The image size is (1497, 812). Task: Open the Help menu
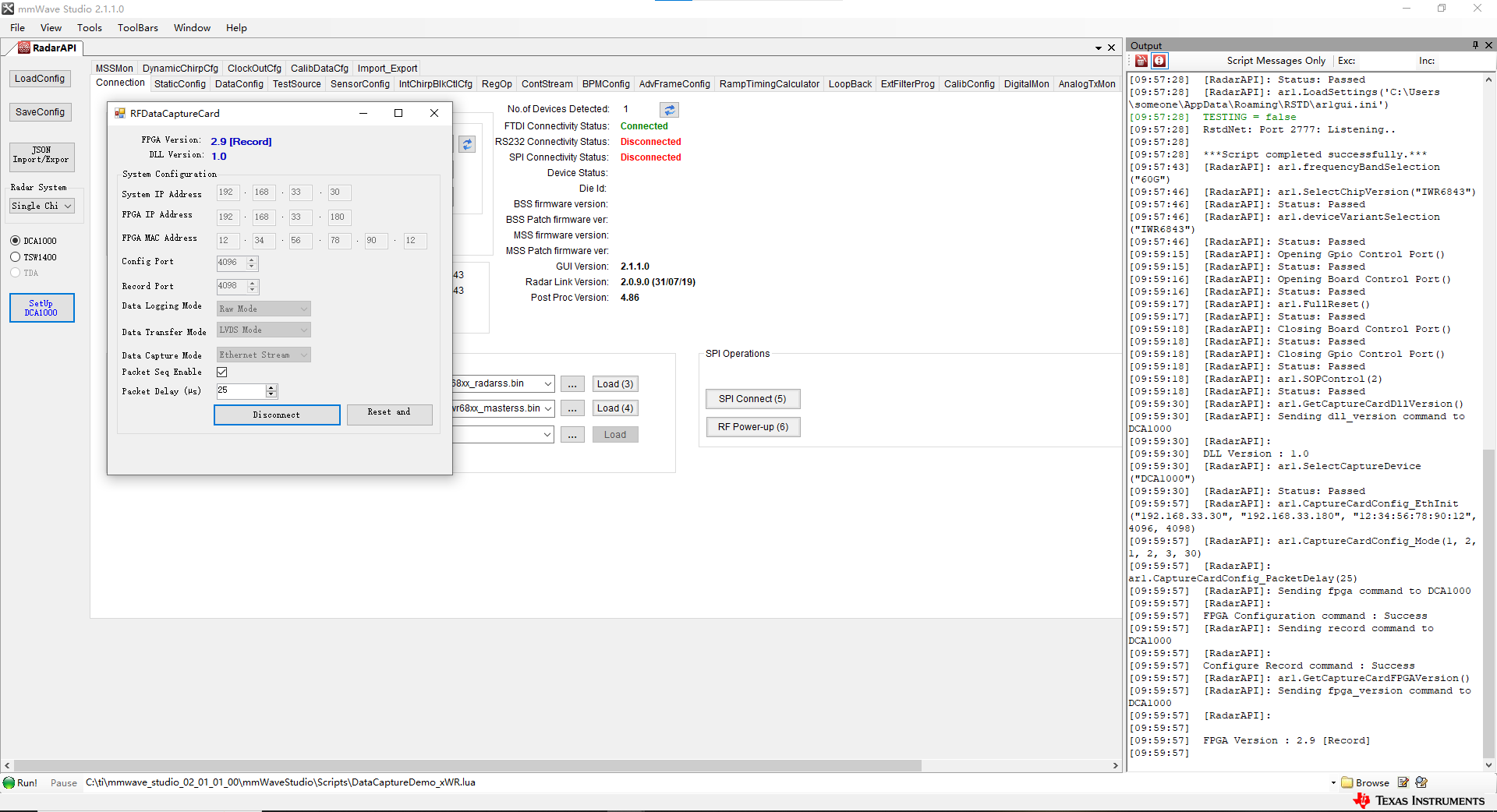236,28
